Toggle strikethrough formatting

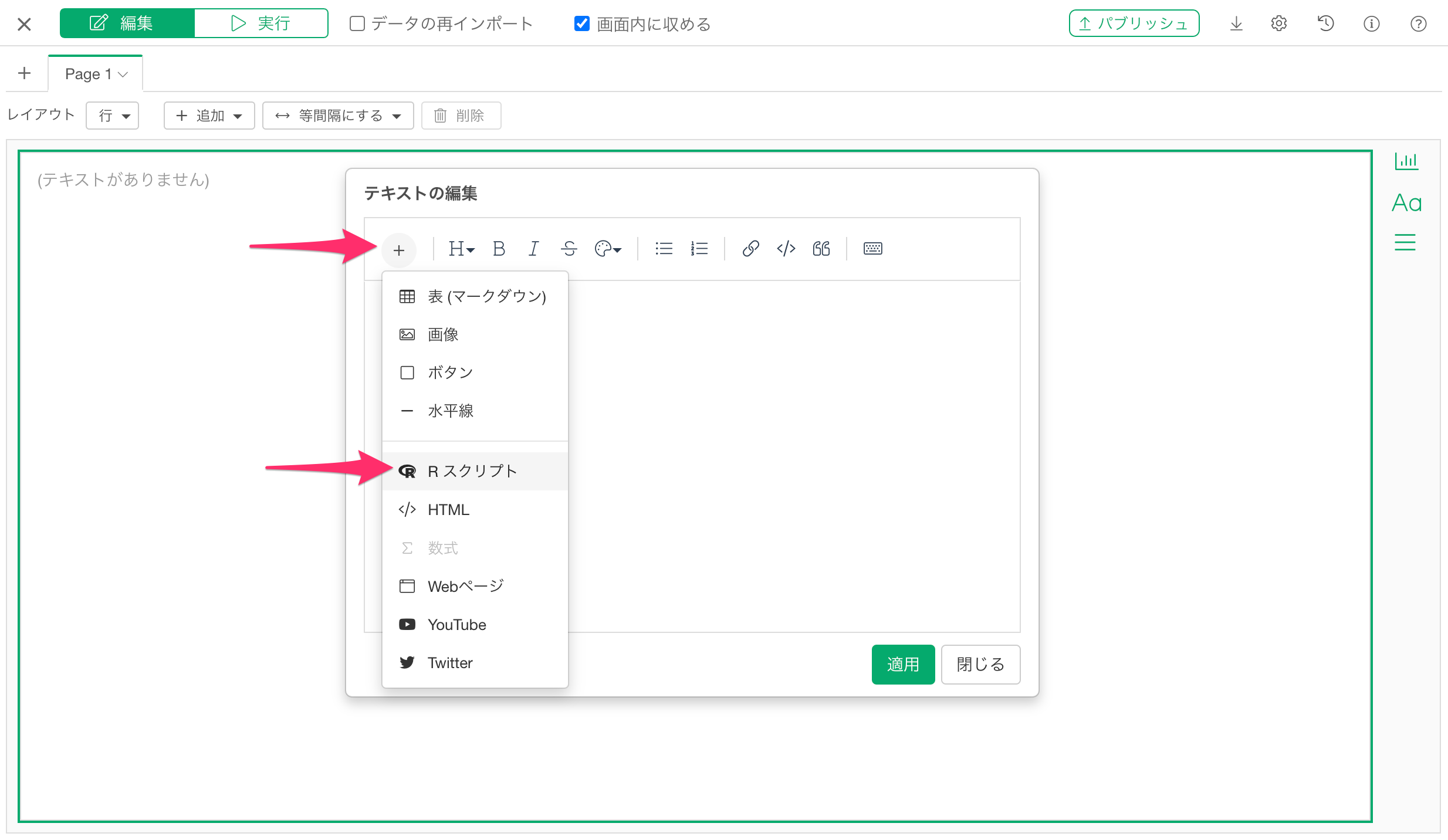click(x=569, y=249)
